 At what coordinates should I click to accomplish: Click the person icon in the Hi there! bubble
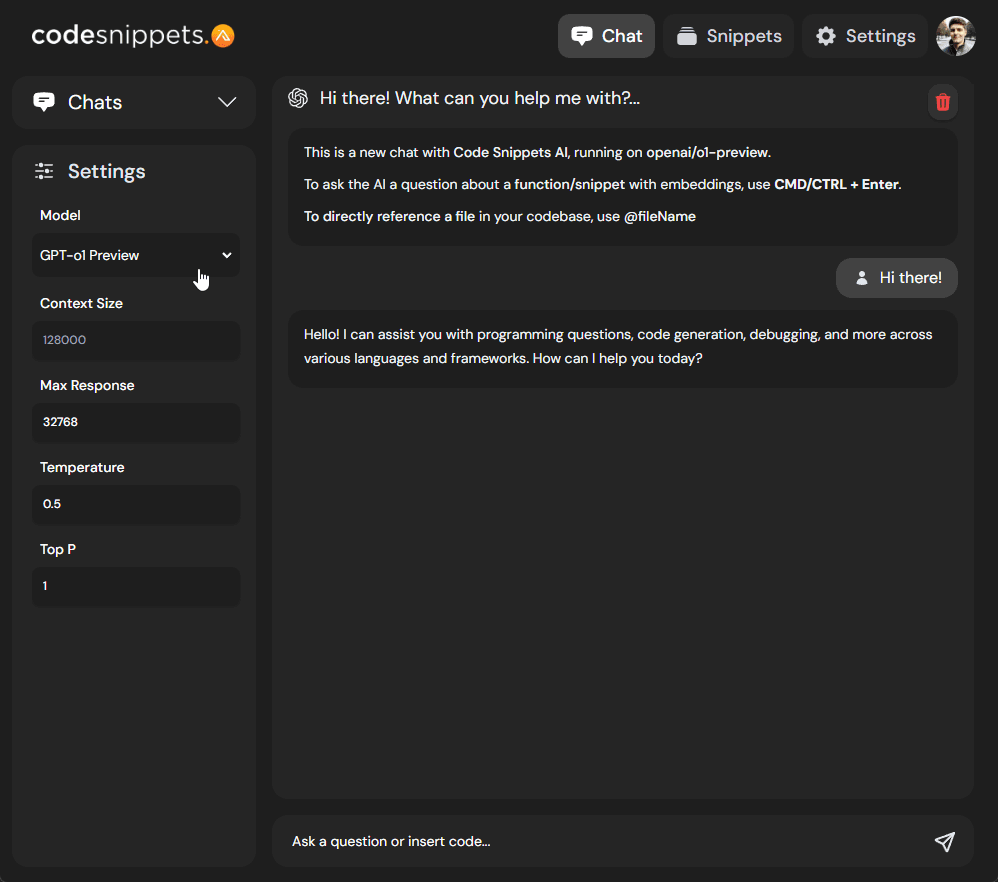pos(862,278)
